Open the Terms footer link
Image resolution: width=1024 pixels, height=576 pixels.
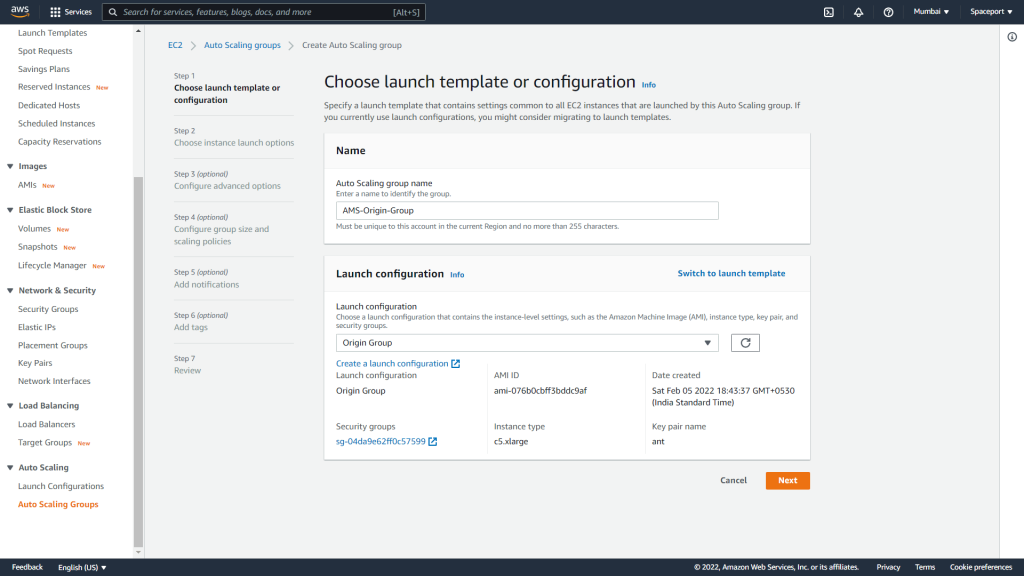(925, 568)
